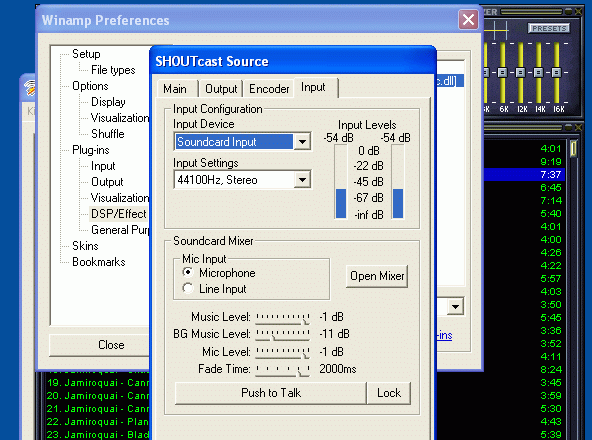592x440 pixels.
Task: Select the highlighted .dll plug-in entry
Action: (x=450, y=81)
